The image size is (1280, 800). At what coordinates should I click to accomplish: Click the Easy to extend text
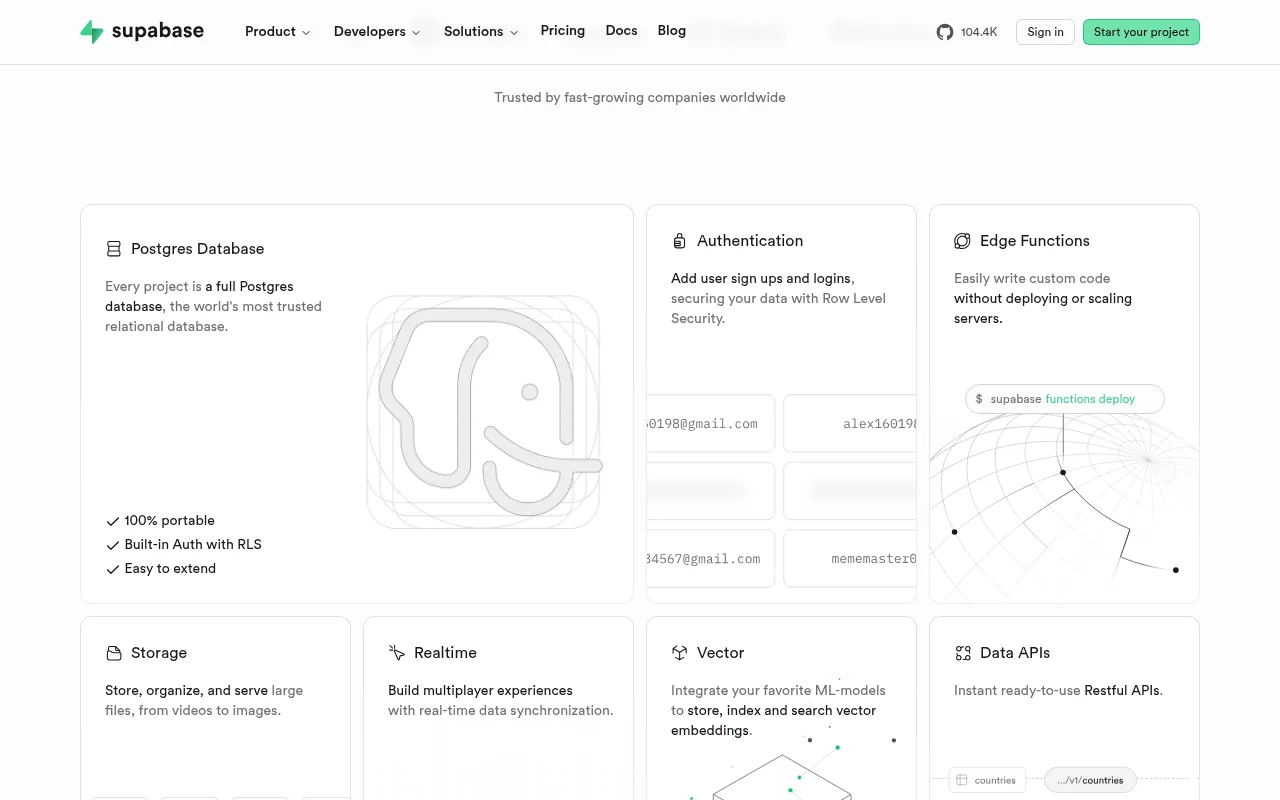click(170, 569)
